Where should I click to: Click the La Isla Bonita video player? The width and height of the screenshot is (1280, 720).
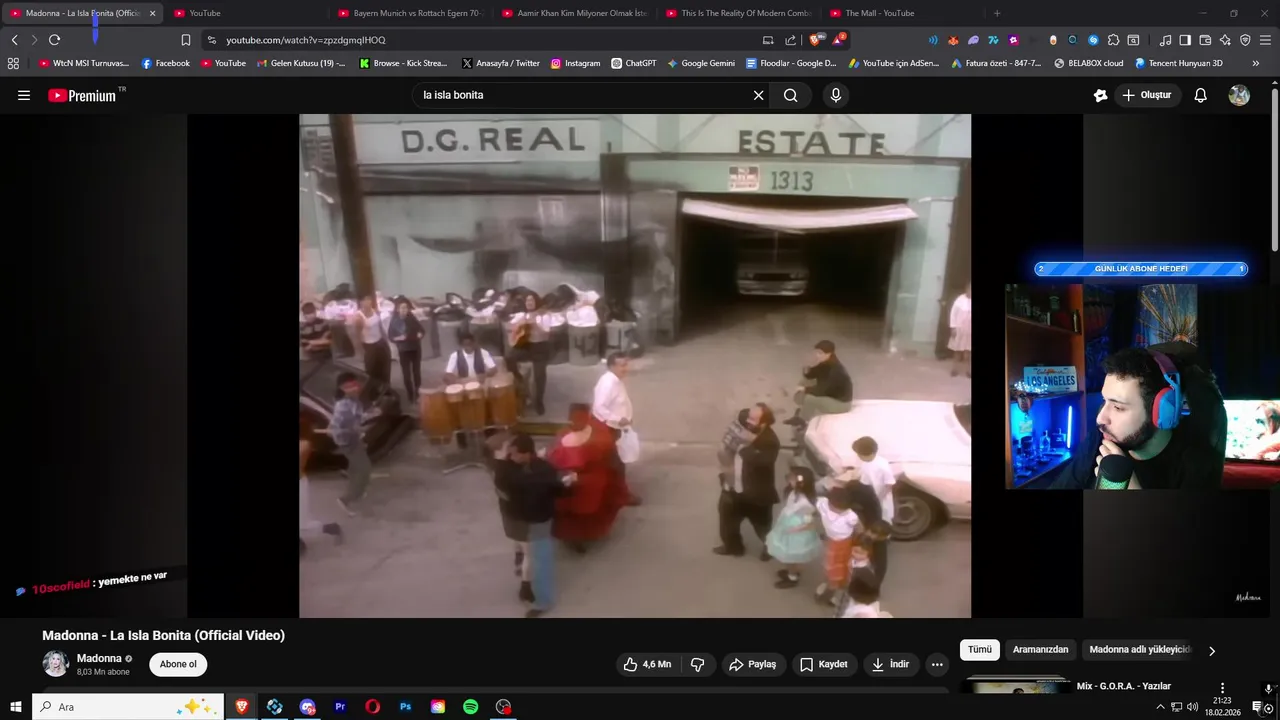pyautogui.click(x=635, y=366)
